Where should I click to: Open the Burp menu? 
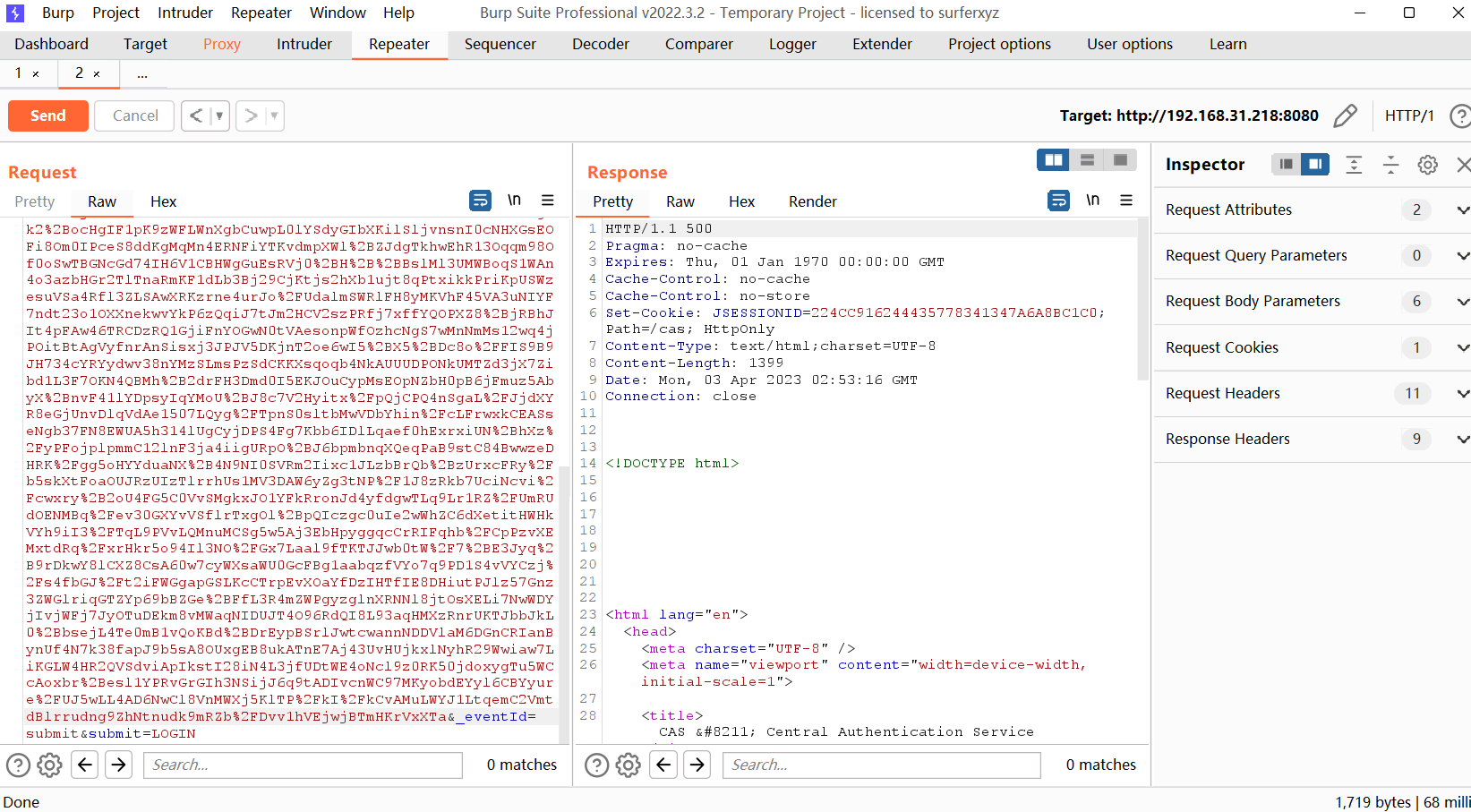point(57,13)
